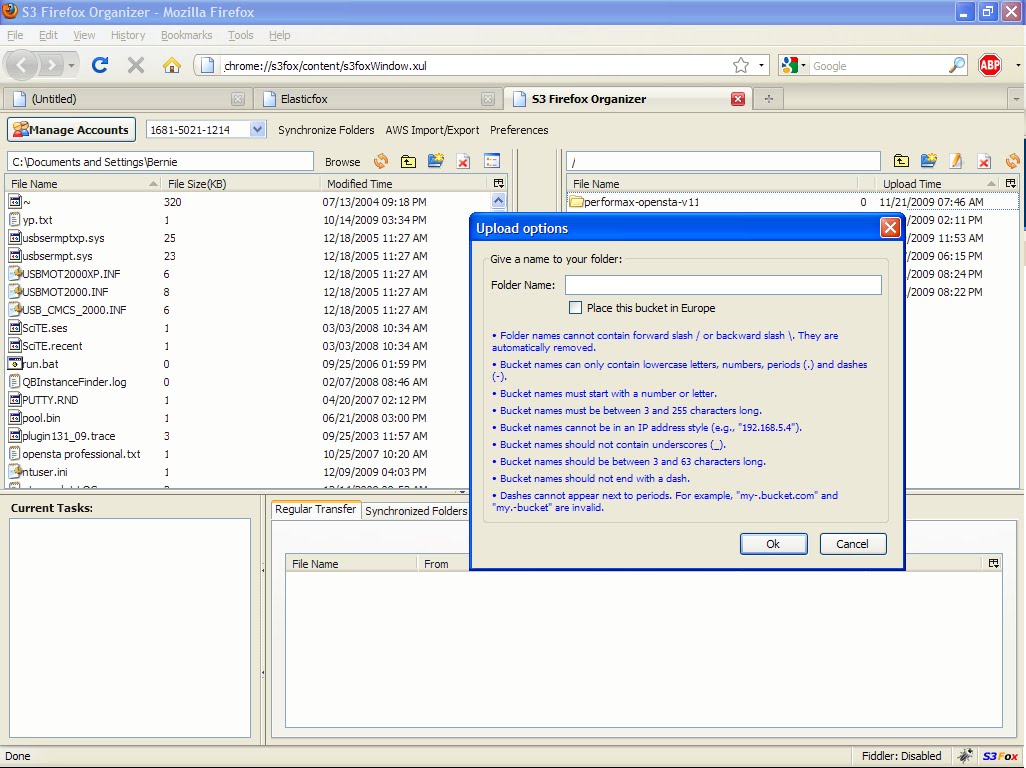The image size is (1026, 768).
Task: Open the bookmark star dropdown arrow
Action: pos(761,65)
